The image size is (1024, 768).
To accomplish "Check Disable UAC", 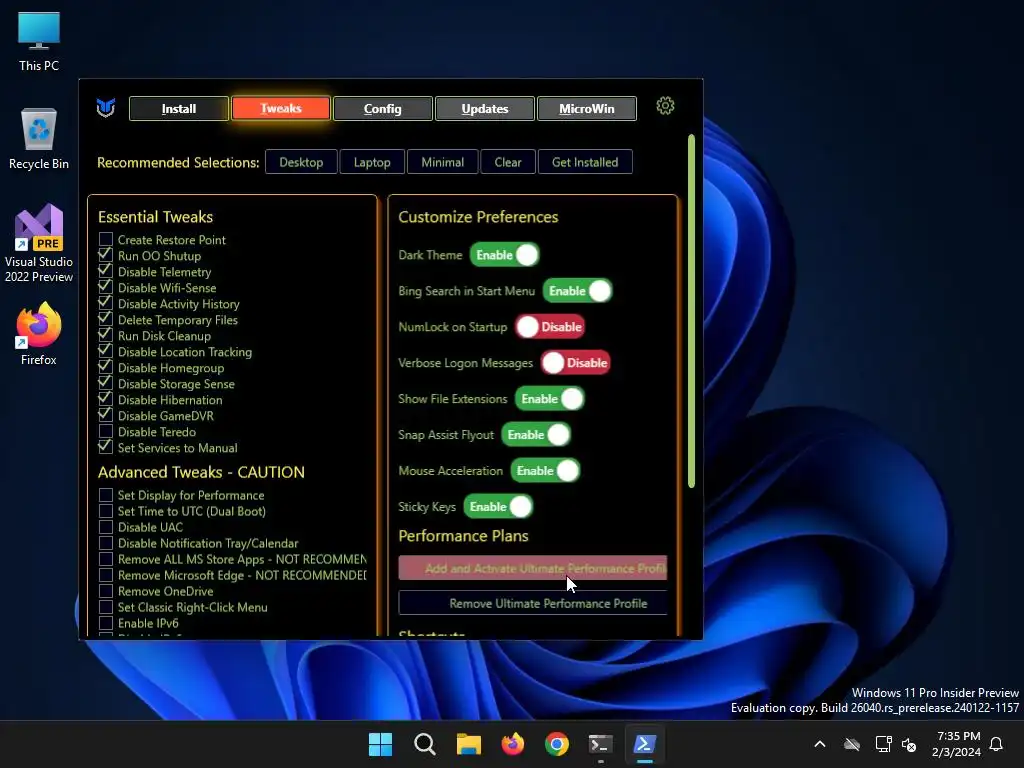I will [106, 527].
